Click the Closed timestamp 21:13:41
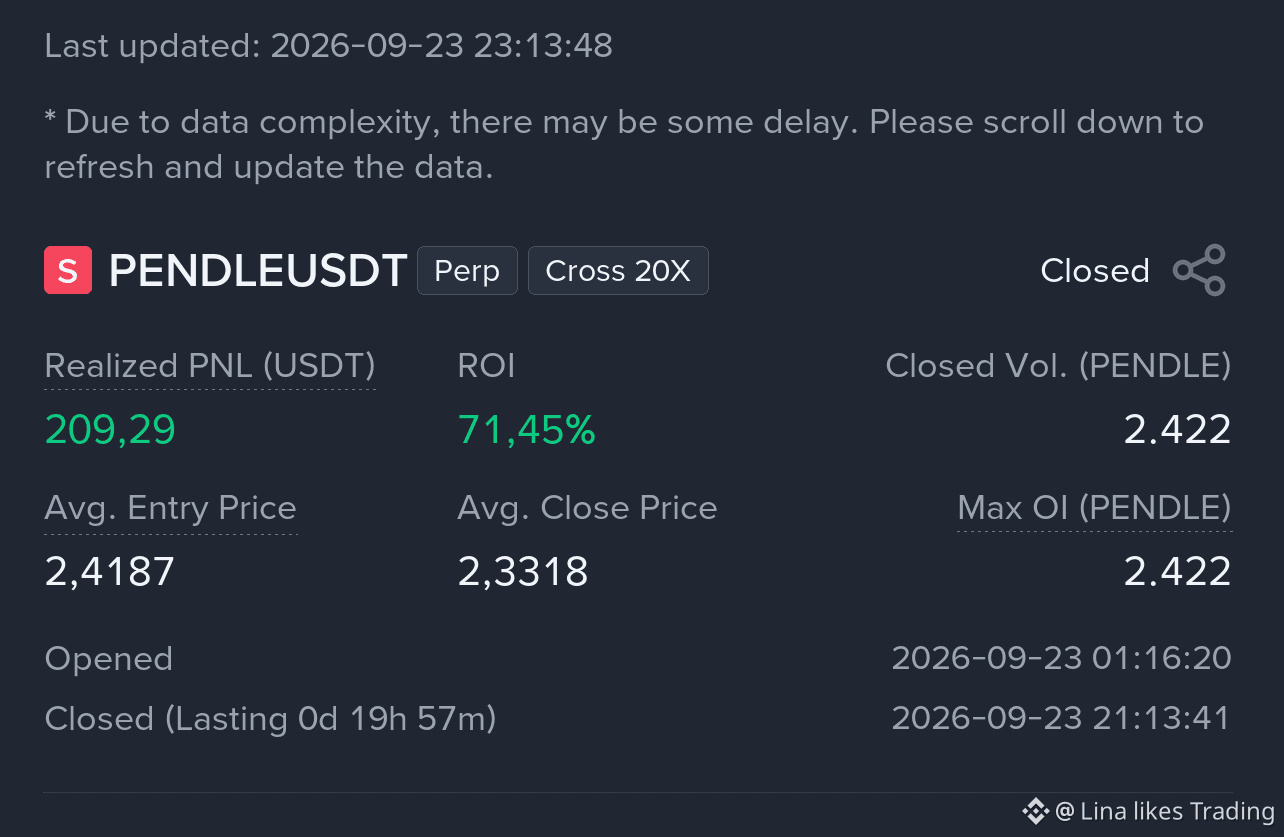1284x837 pixels. tap(1061, 718)
